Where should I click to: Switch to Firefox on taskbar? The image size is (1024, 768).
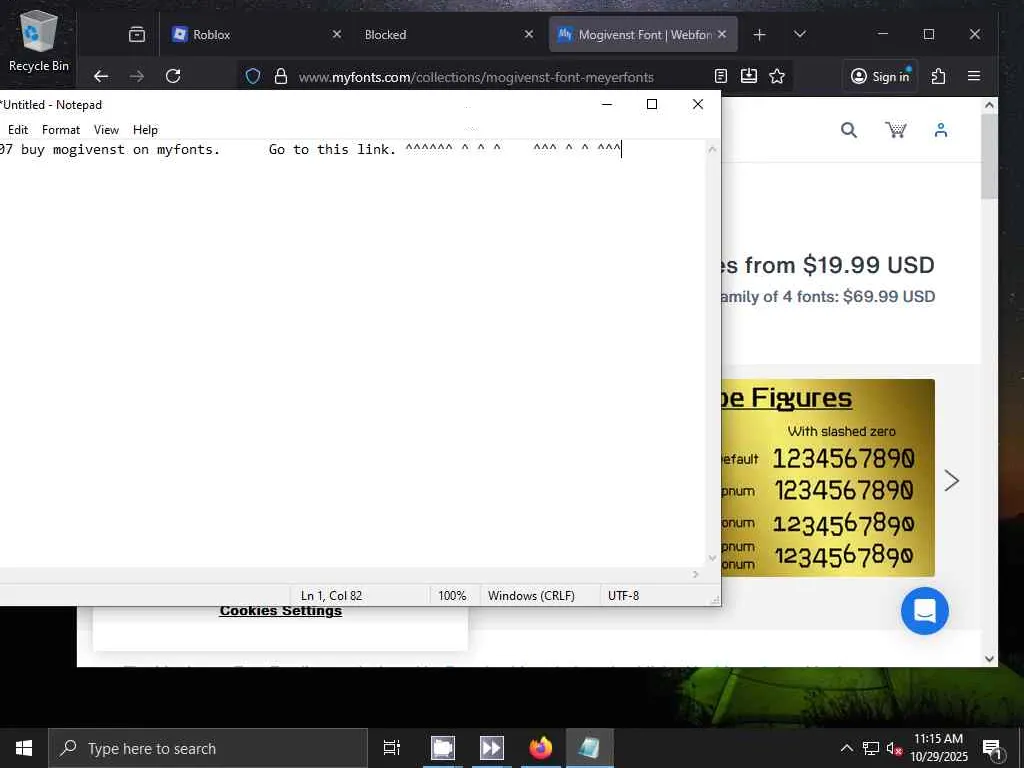click(540, 748)
